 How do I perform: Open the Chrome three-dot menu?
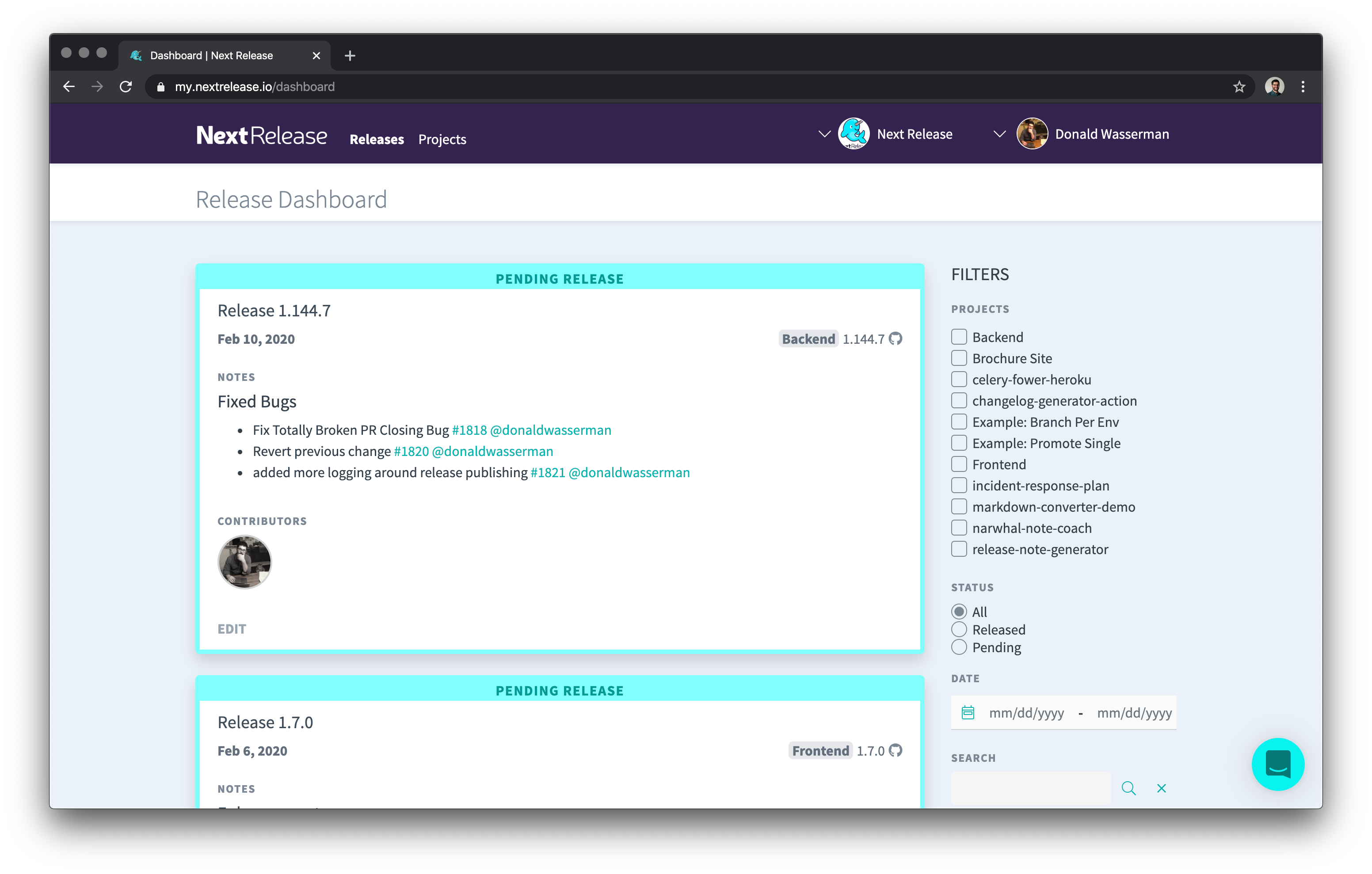point(1303,87)
